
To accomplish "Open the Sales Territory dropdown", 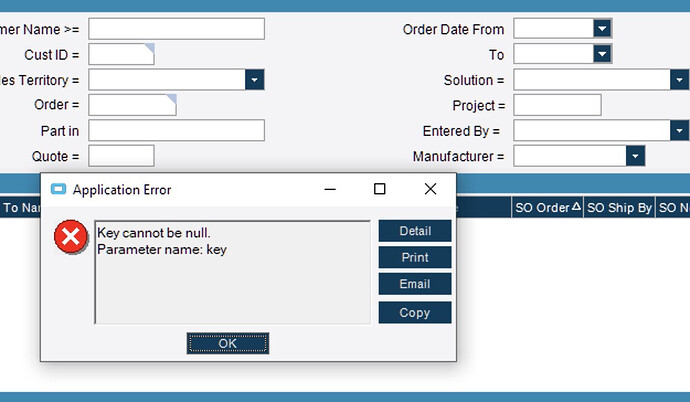I will coord(254,80).
